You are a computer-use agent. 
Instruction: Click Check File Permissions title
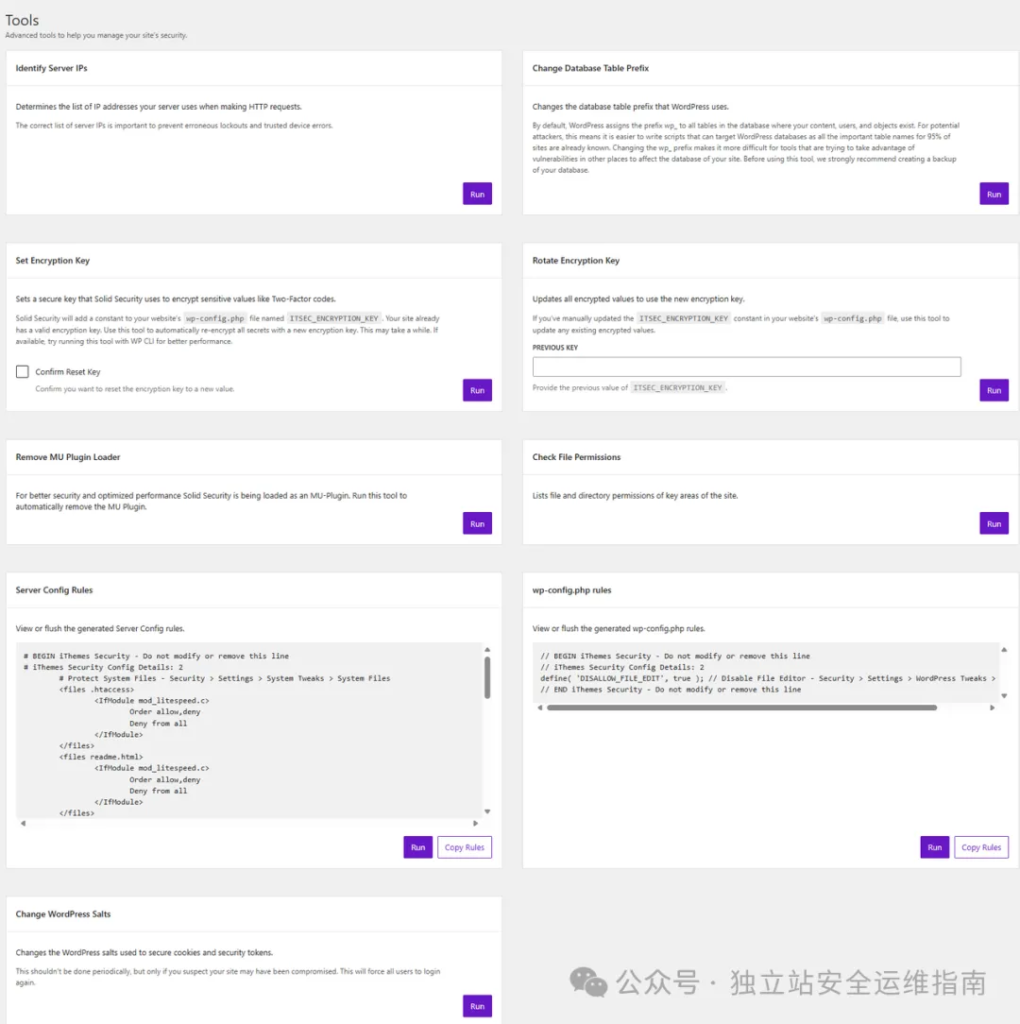(577, 456)
